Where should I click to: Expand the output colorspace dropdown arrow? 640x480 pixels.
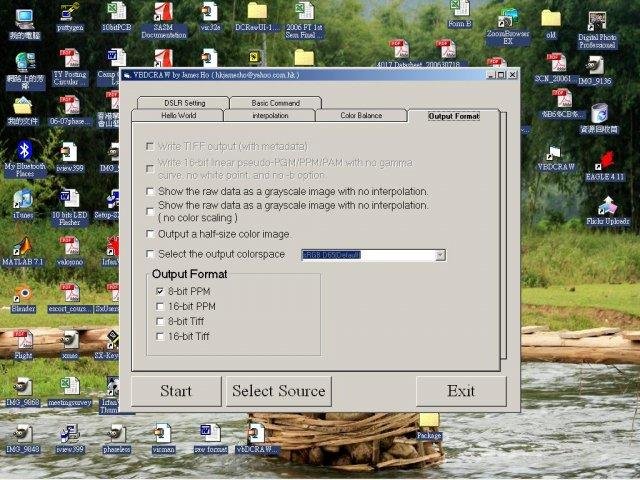point(440,255)
